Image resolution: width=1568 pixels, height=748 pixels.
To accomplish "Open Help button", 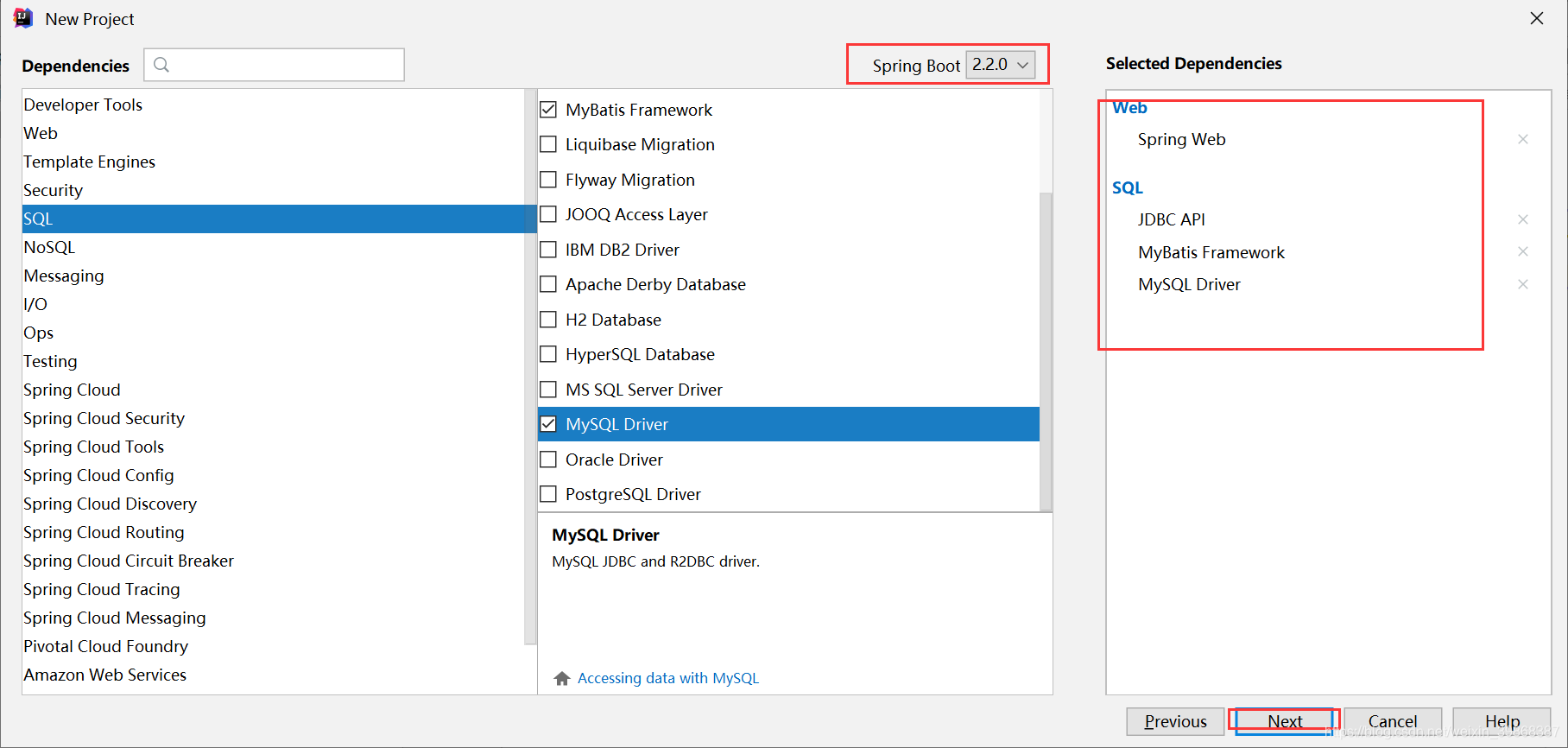I will (x=1502, y=721).
